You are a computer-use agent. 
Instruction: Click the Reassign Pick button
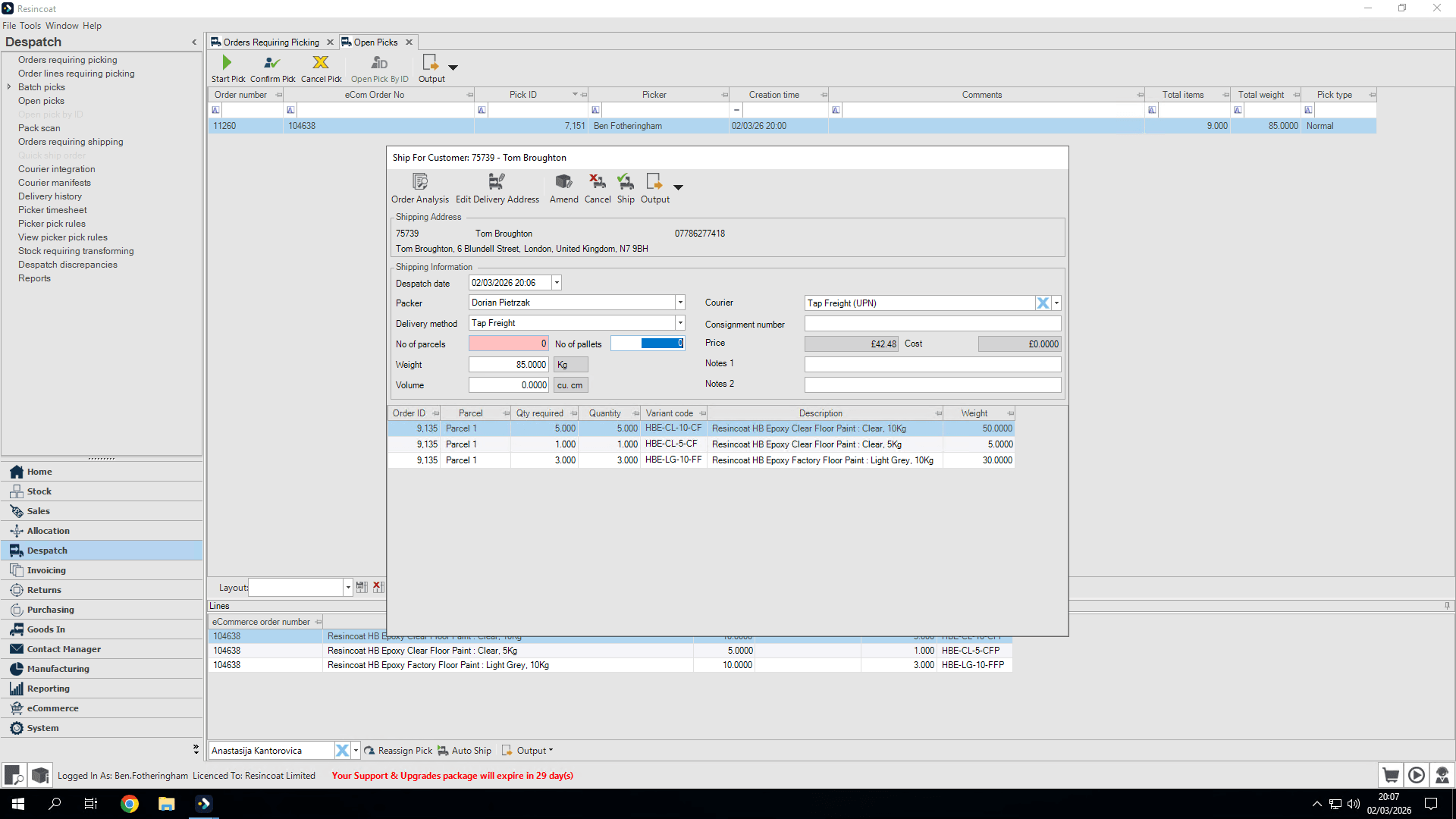[x=398, y=751]
